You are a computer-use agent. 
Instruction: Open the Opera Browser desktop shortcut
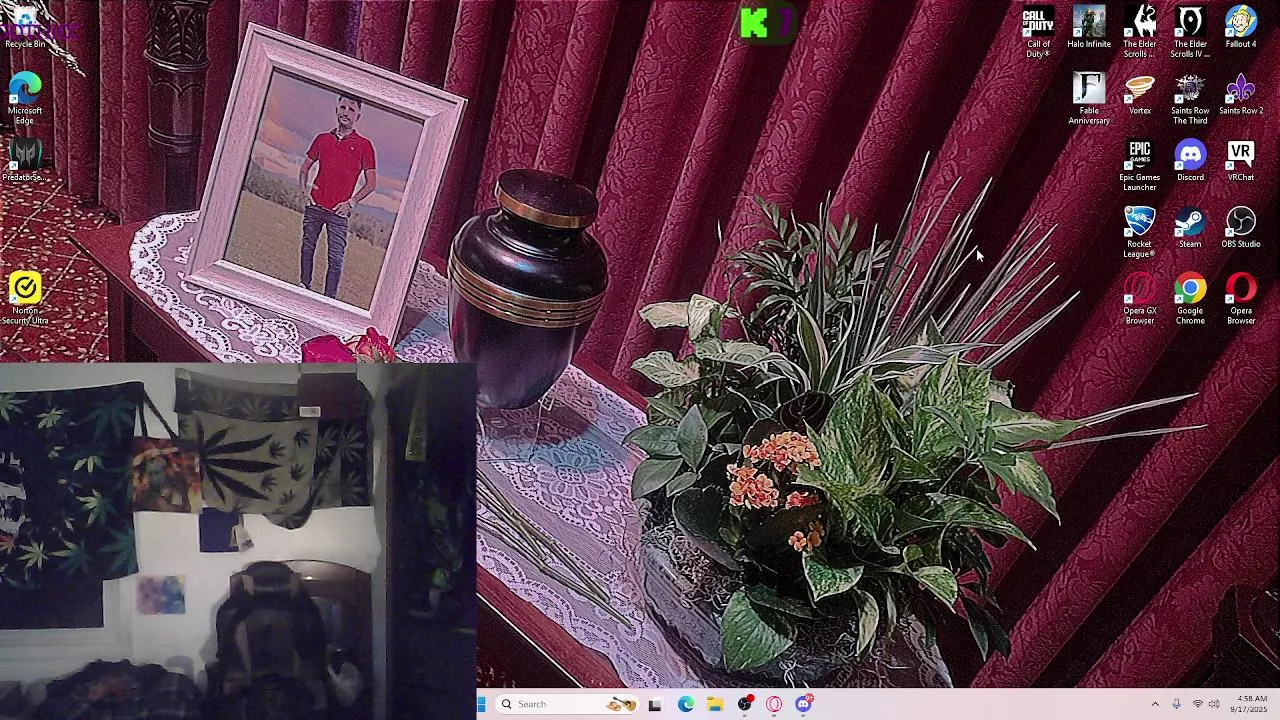[x=1241, y=299]
